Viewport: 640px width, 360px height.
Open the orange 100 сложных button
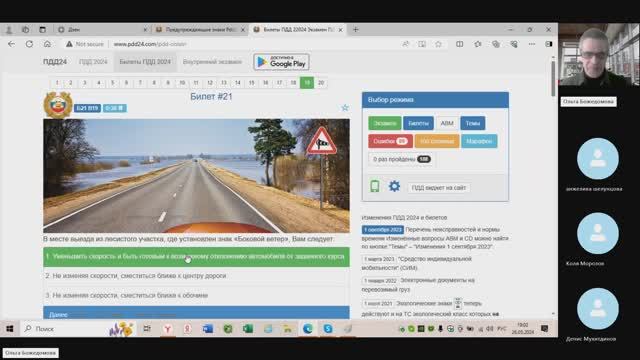coord(437,141)
